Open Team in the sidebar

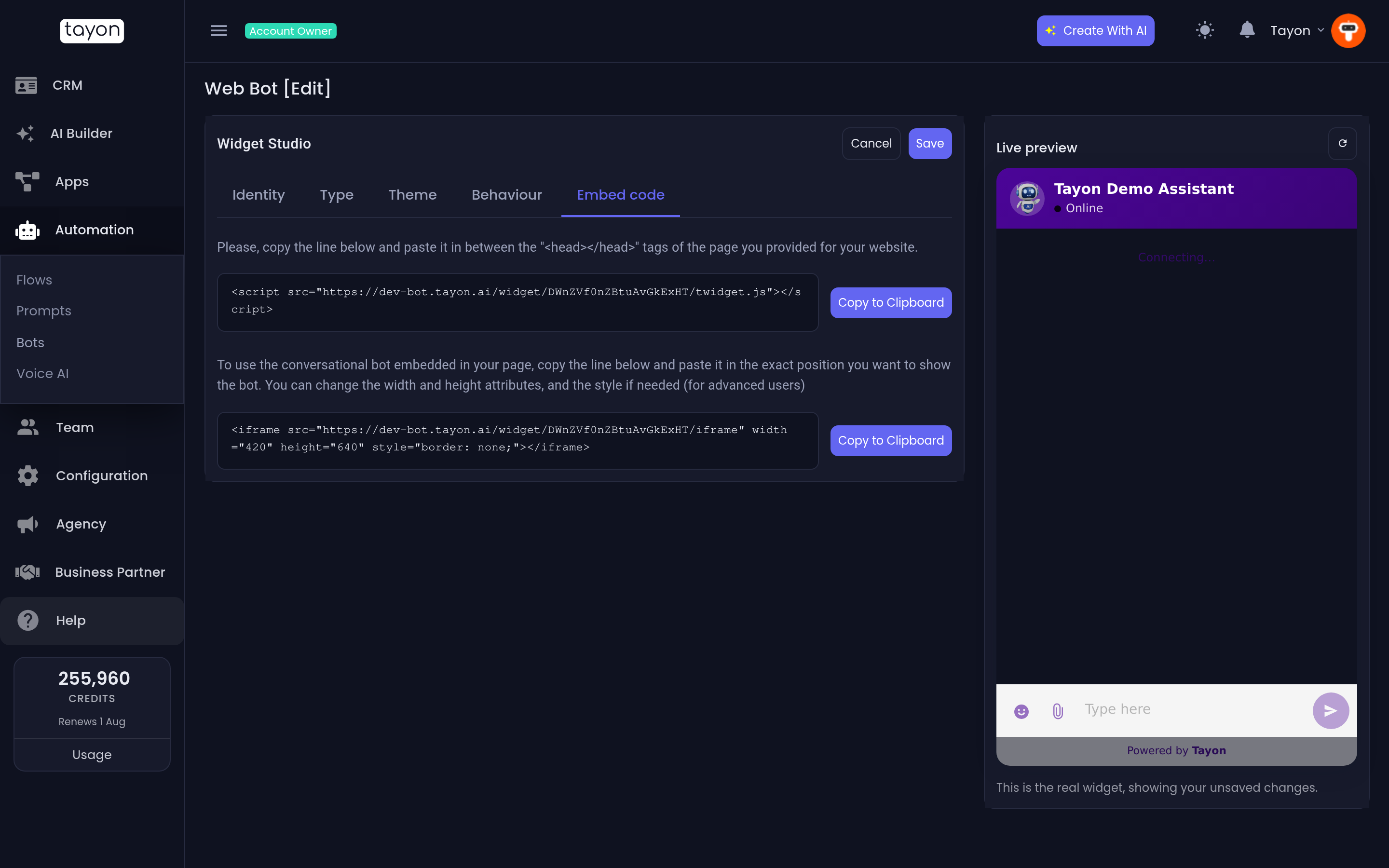tap(92, 427)
